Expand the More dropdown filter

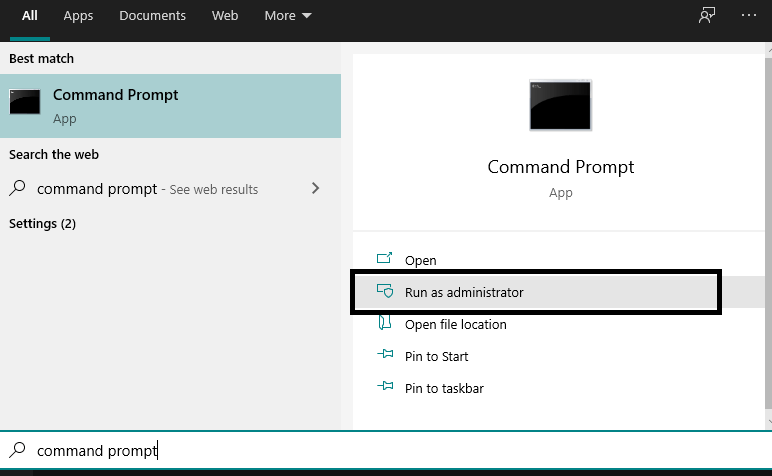288,16
